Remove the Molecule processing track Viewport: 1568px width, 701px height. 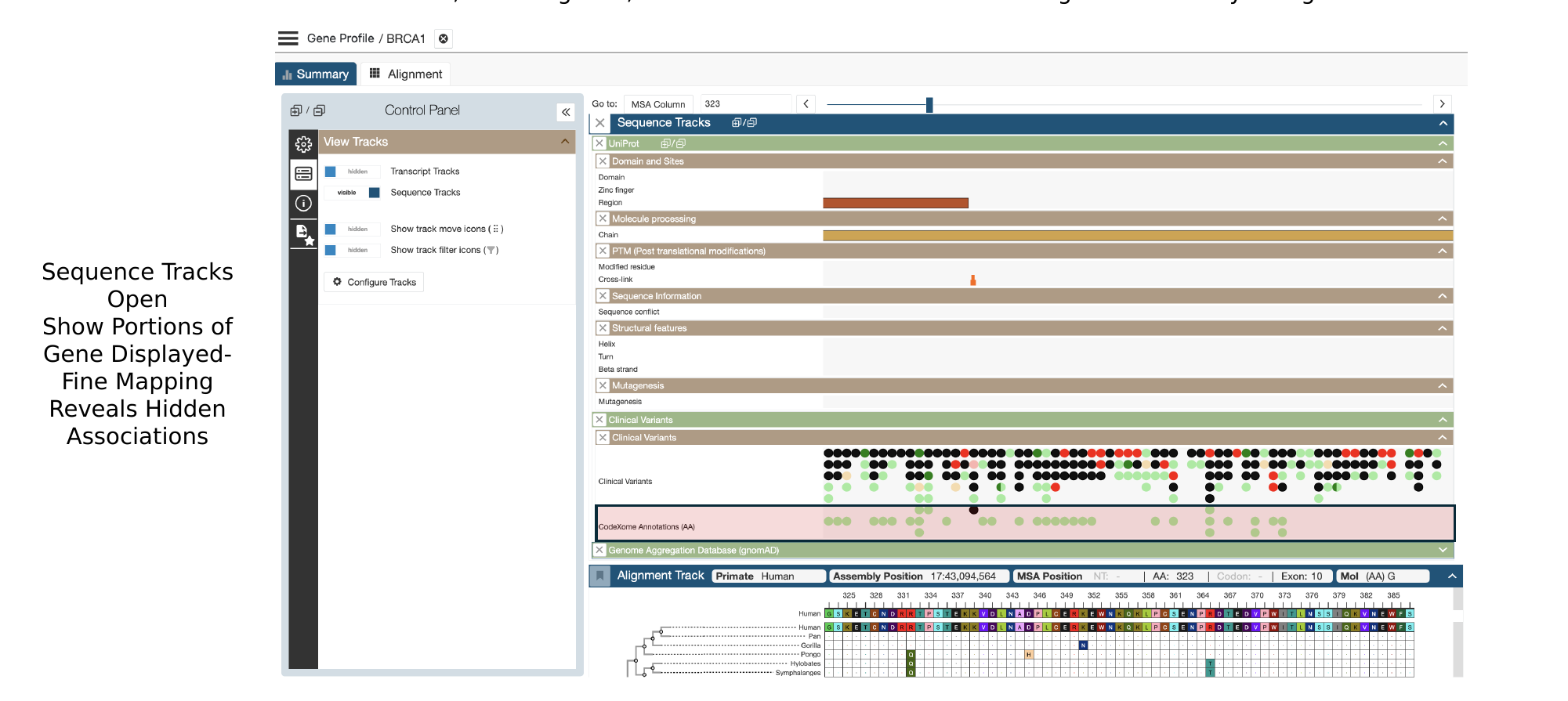point(603,219)
